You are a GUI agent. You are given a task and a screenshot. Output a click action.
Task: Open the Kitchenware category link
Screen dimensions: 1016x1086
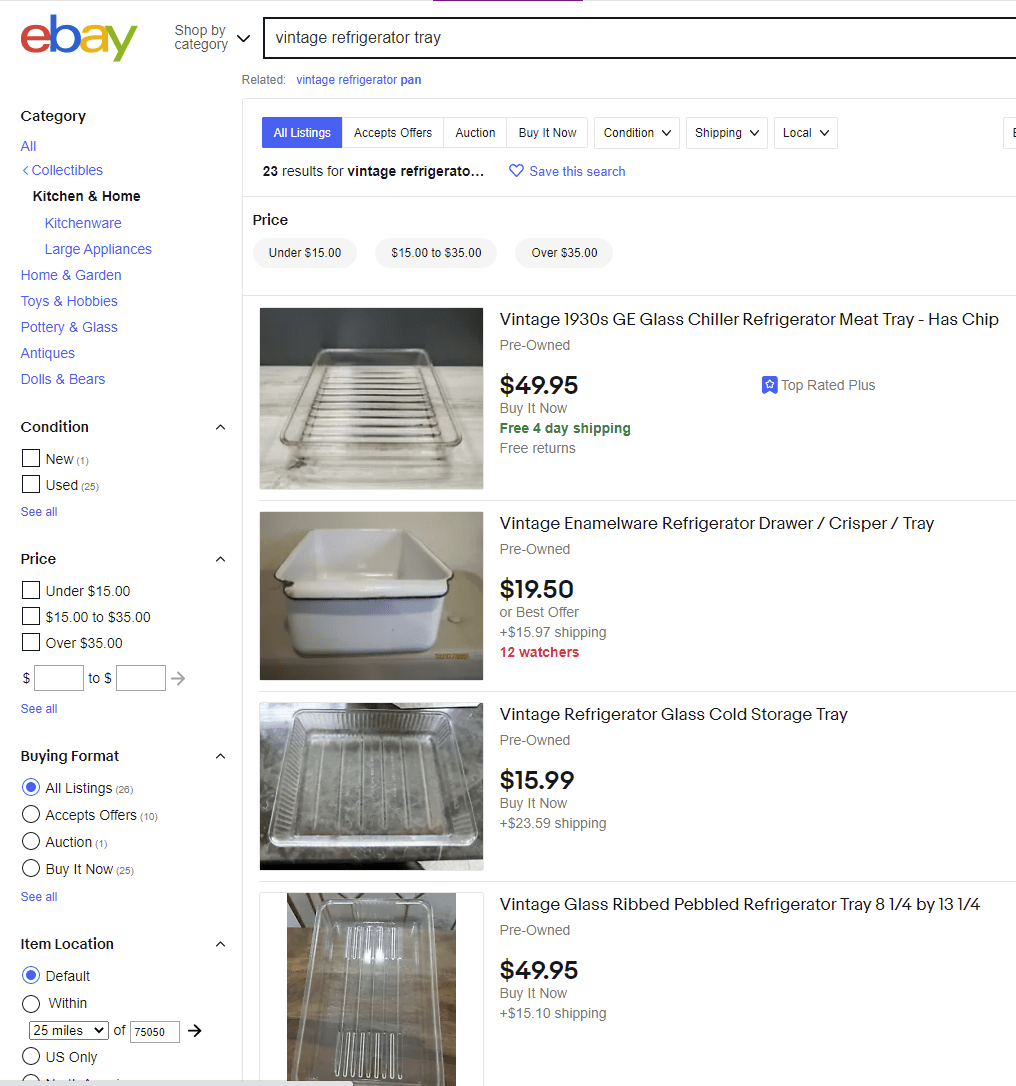click(x=83, y=222)
